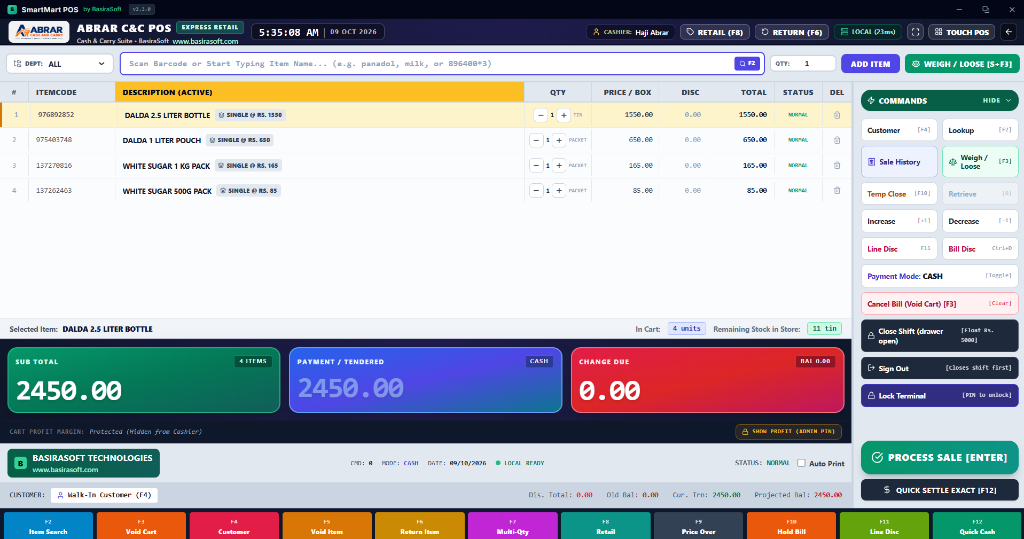Viewport: 1024px width, 539px height.
Task: Decrease quantity of WHITE SUGAR 500G PACK
Action: coord(536,191)
